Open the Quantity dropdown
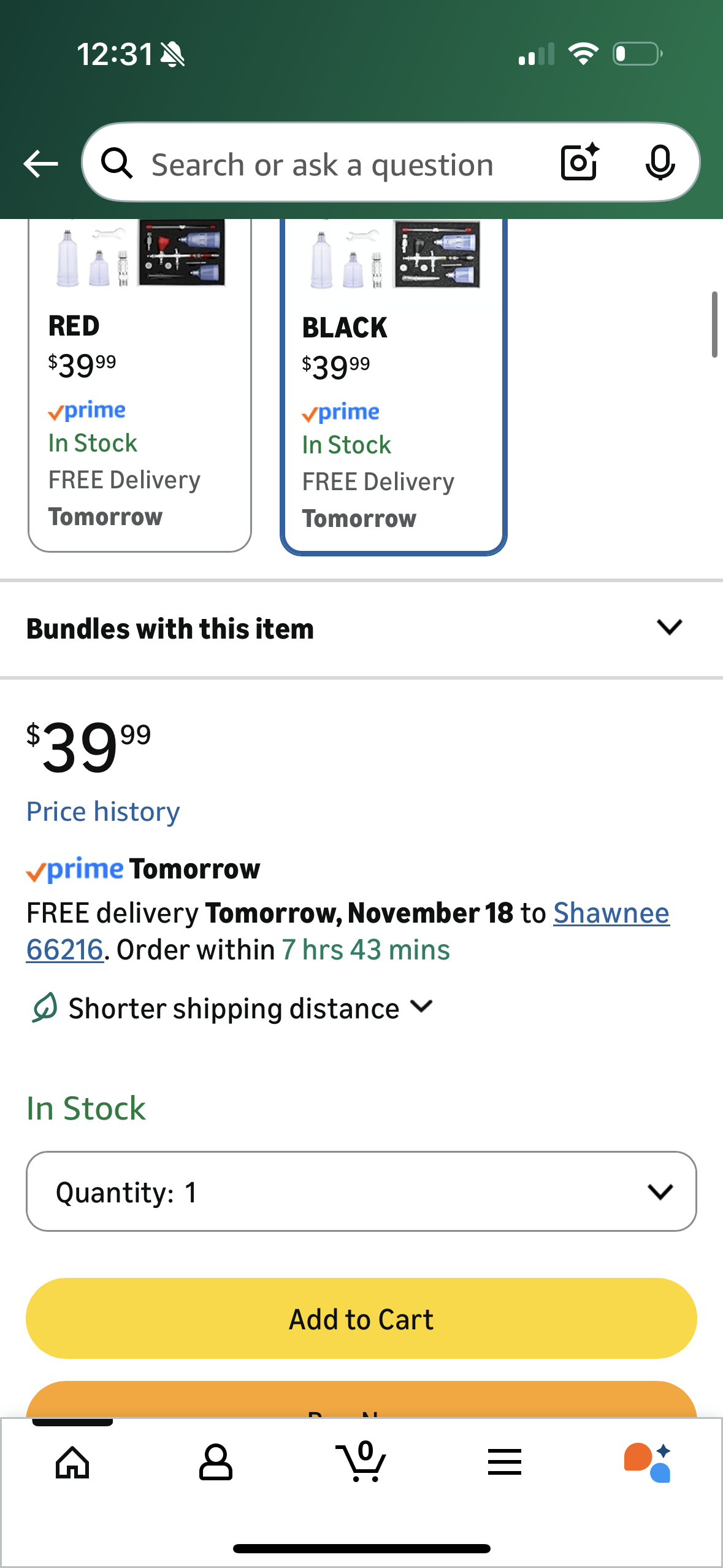The width and height of the screenshot is (723, 1568). (361, 1191)
